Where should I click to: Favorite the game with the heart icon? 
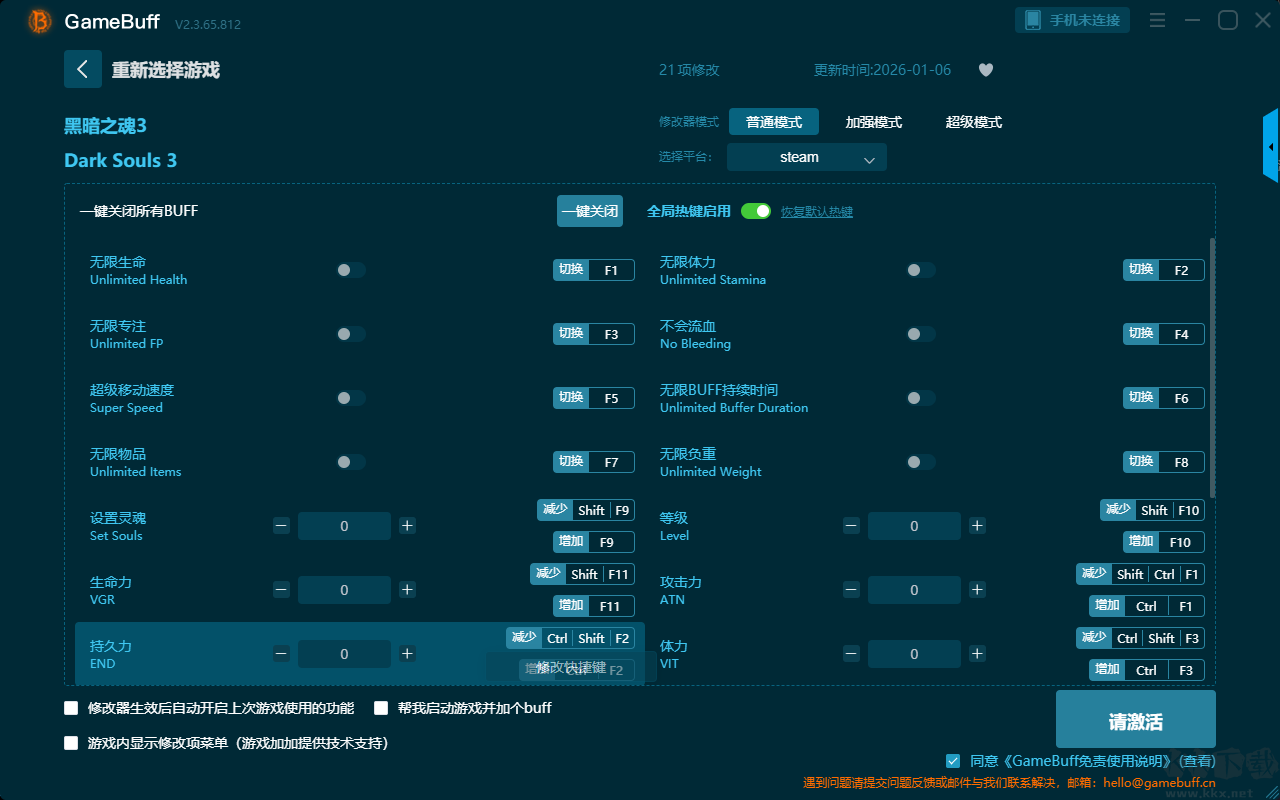click(x=985, y=70)
